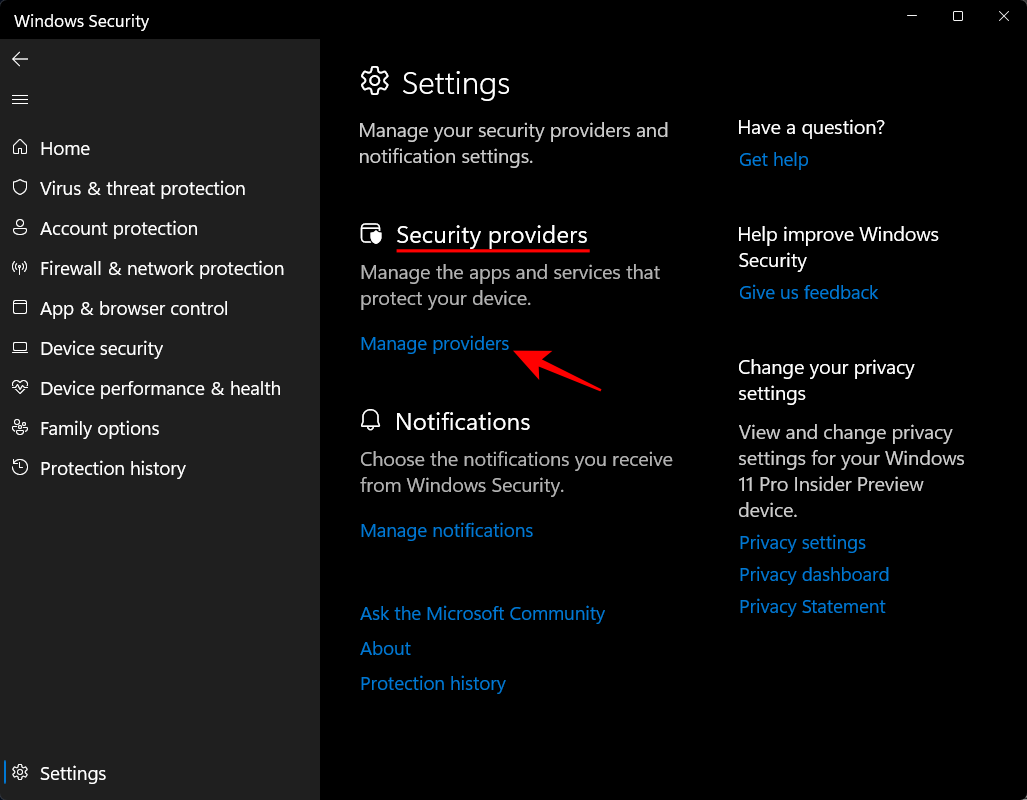This screenshot has width=1027, height=800.
Task: Open Firewall & network protection icon
Action: click(x=20, y=268)
